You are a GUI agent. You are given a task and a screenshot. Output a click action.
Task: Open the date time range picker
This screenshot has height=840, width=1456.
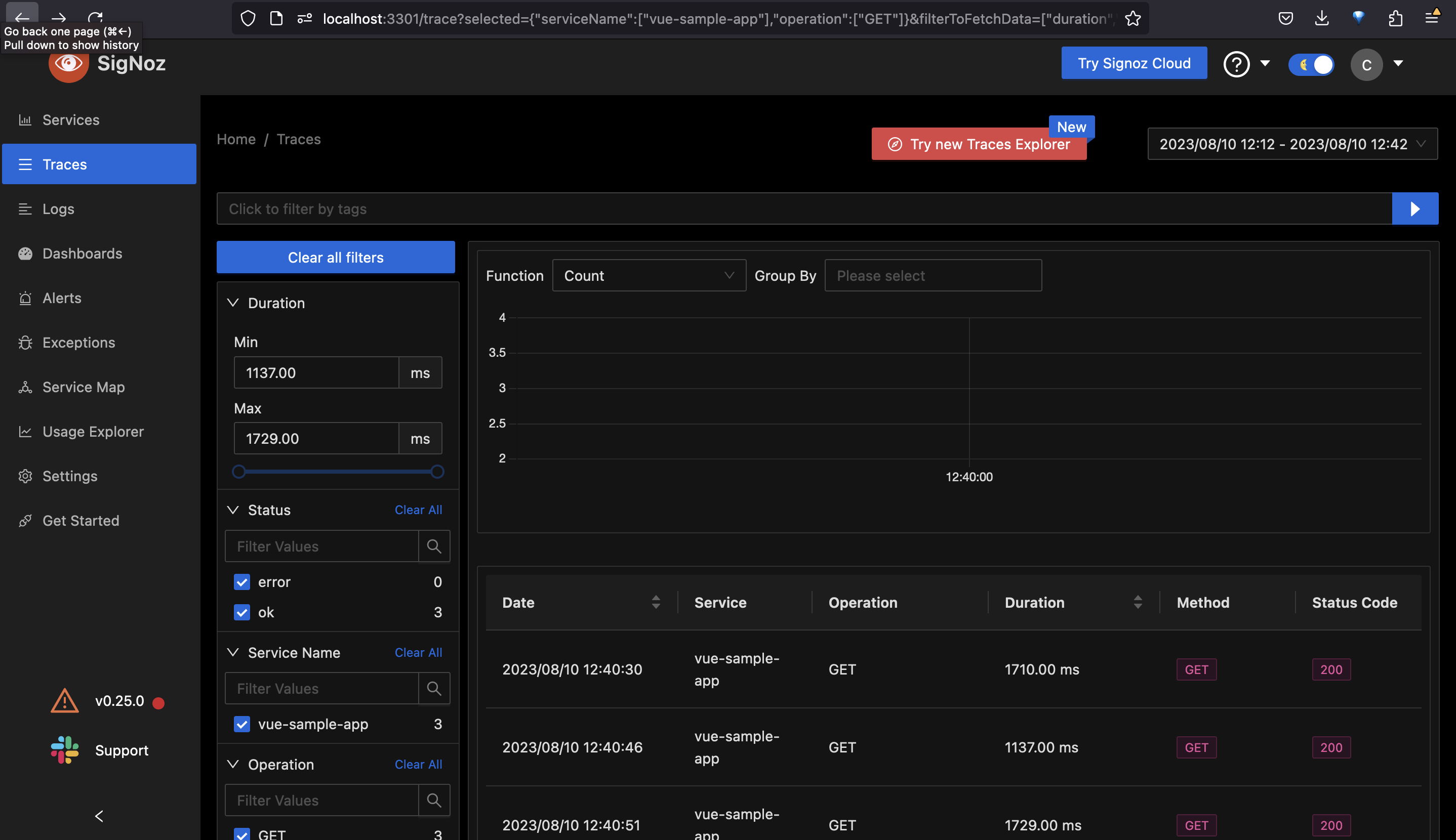(1292, 144)
